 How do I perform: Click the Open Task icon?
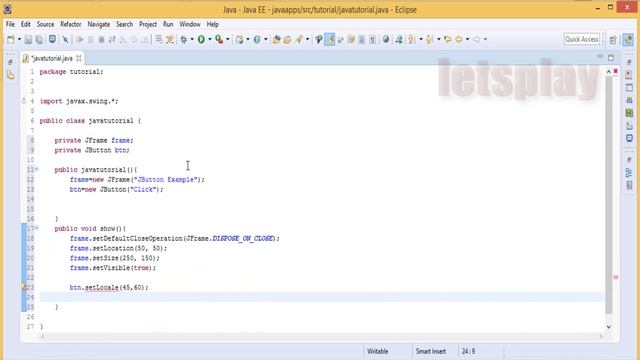pos(287,39)
